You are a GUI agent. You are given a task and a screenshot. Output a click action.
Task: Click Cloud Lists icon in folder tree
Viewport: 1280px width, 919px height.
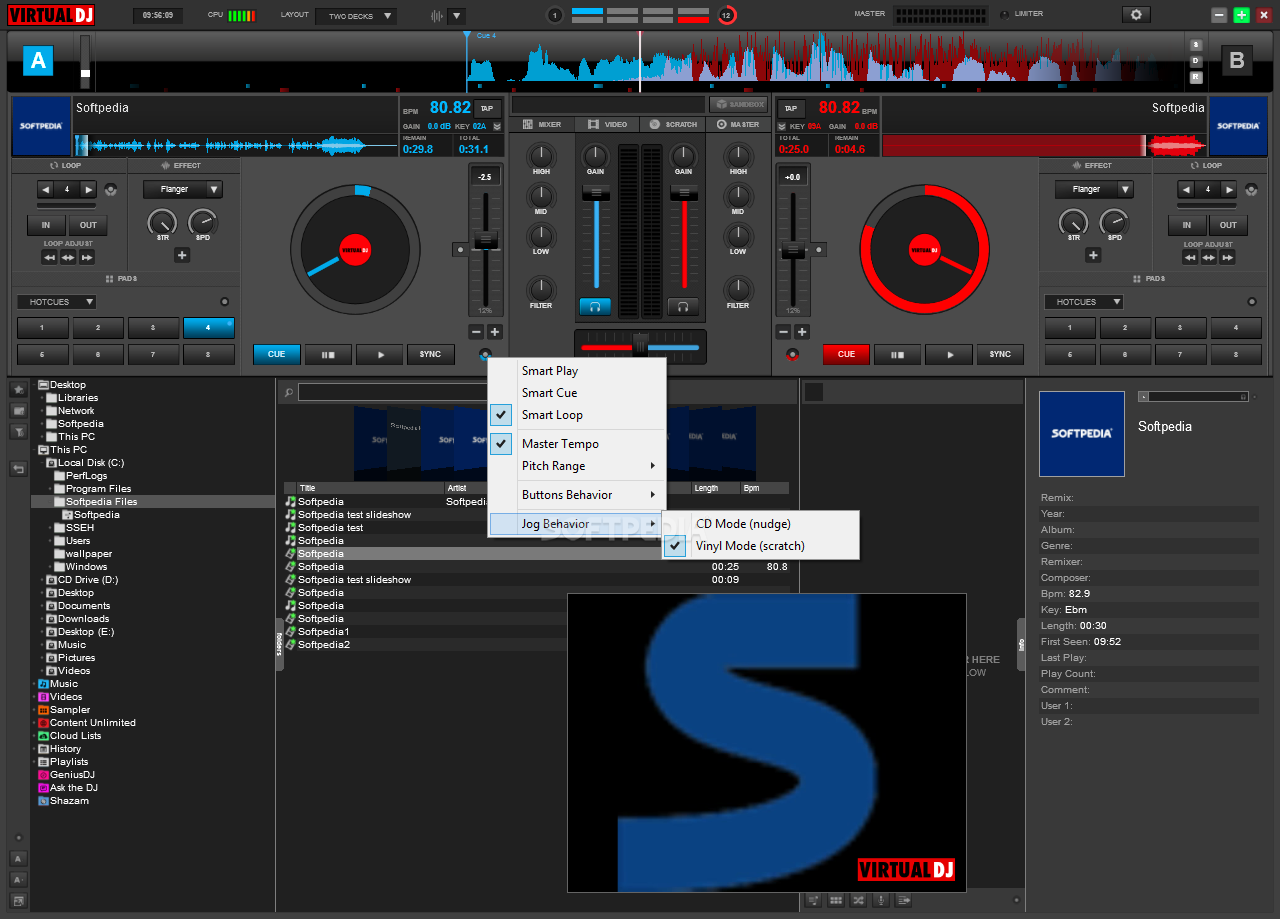pos(43,736)
